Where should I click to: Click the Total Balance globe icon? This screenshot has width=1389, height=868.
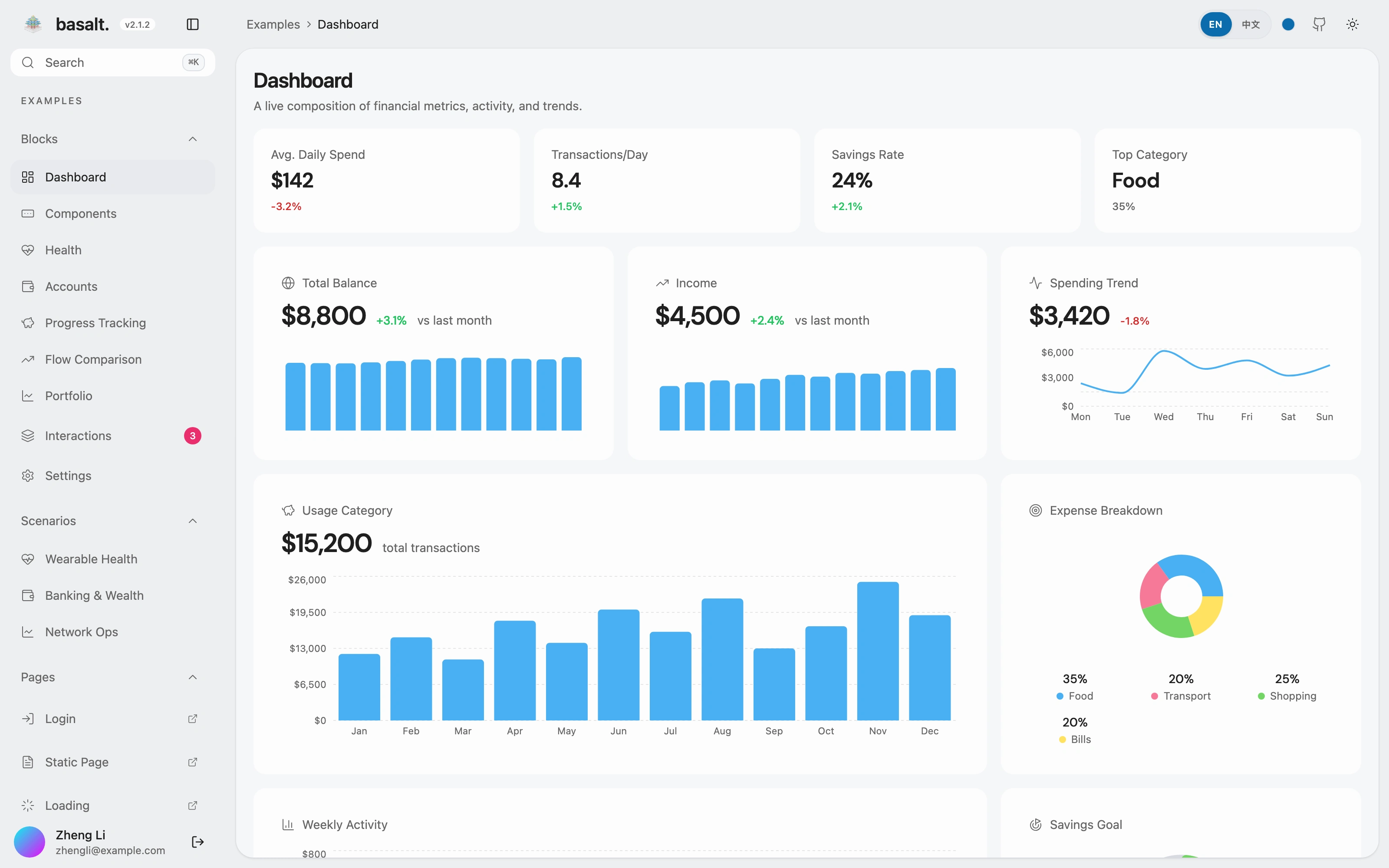(x=288, y=283)
